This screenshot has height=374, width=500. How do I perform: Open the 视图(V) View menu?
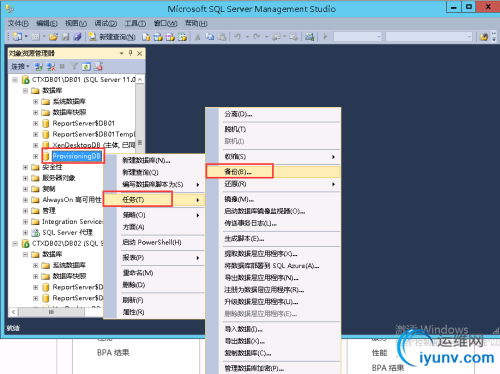76,23
